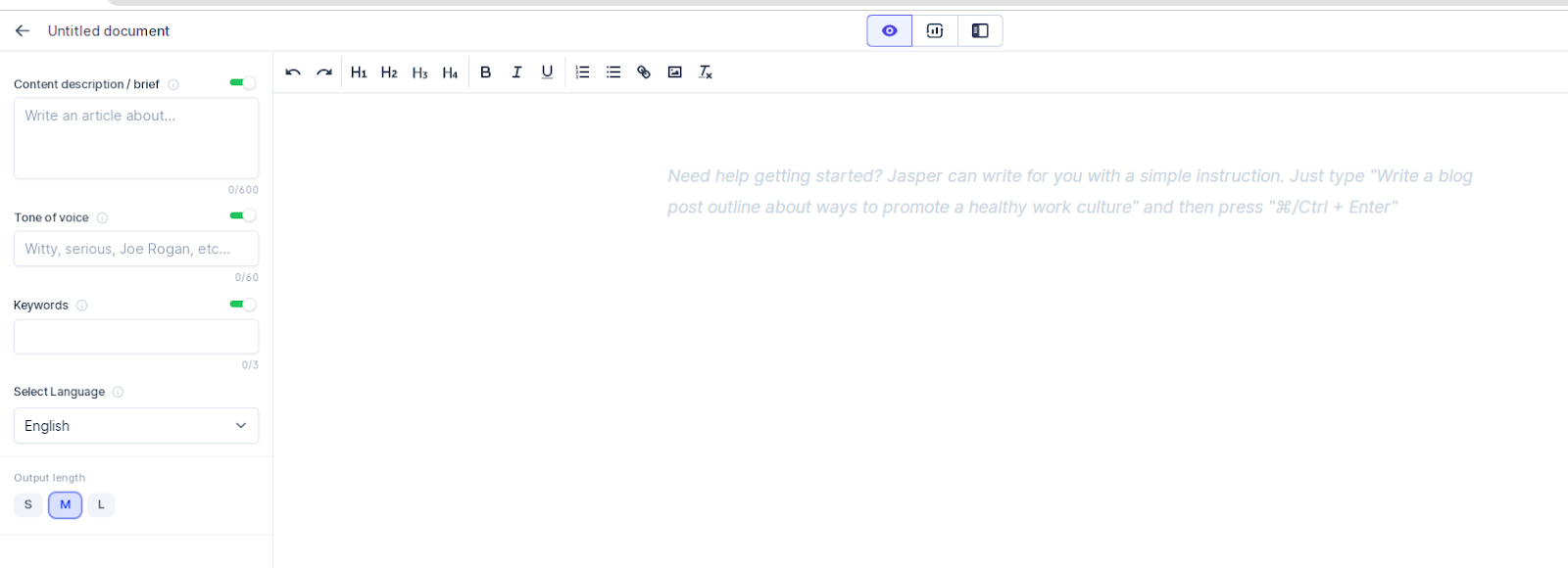
Task: Click the back arrow icon
Action: point(23,31)
